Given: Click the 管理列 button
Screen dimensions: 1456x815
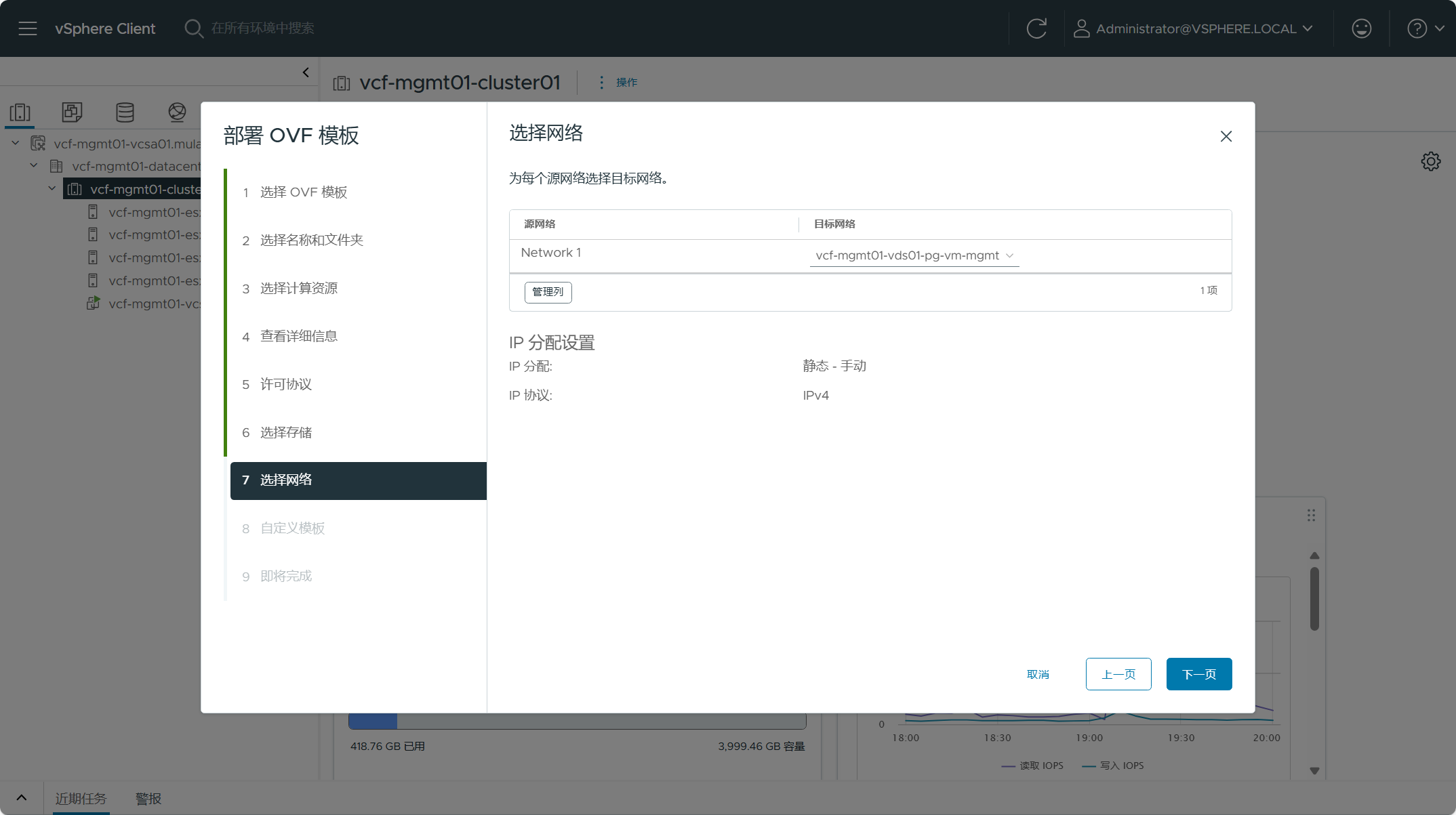Looking at the screenshot, I should (548, 292).
